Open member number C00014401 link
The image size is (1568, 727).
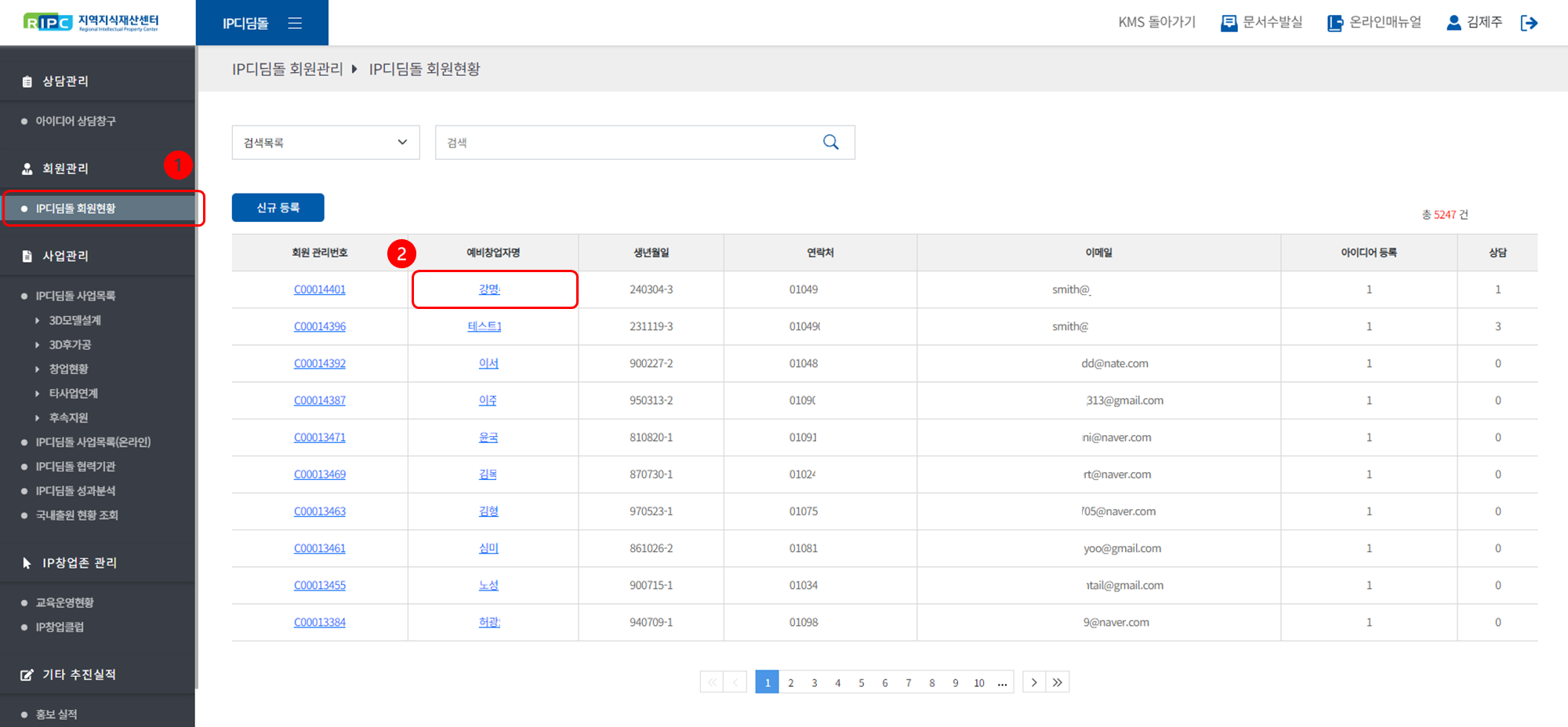pyautogui.click(x=319, y=289)
